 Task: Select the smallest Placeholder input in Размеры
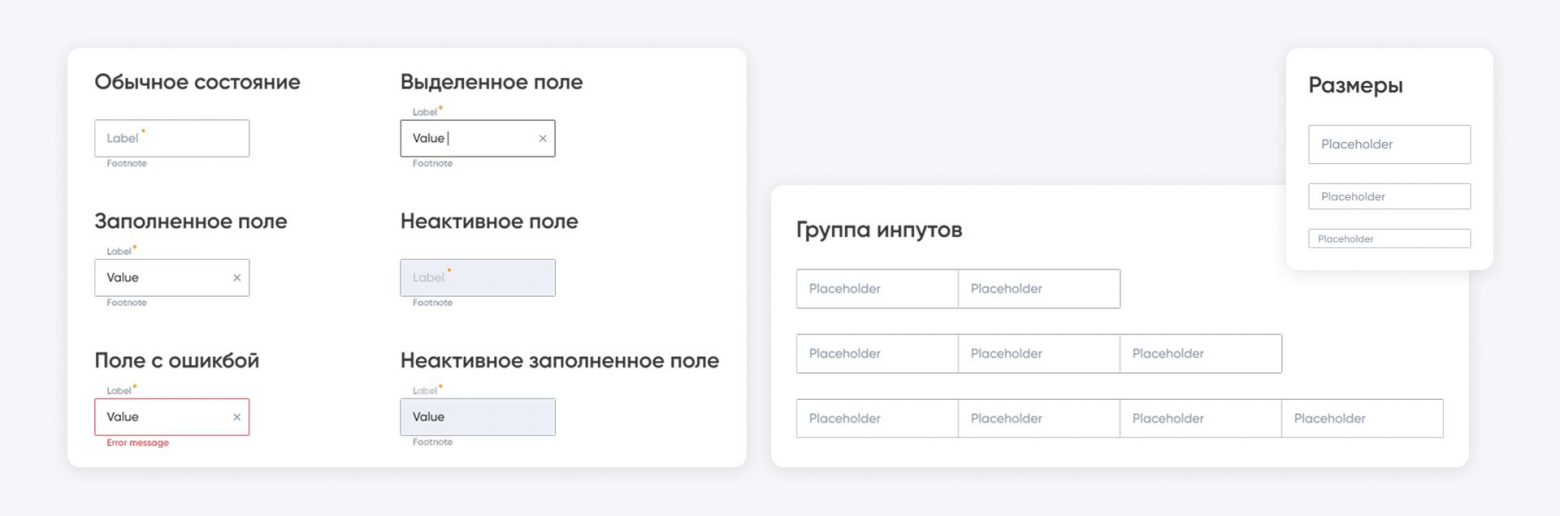pyautogui.click(x=1389, y=239)
